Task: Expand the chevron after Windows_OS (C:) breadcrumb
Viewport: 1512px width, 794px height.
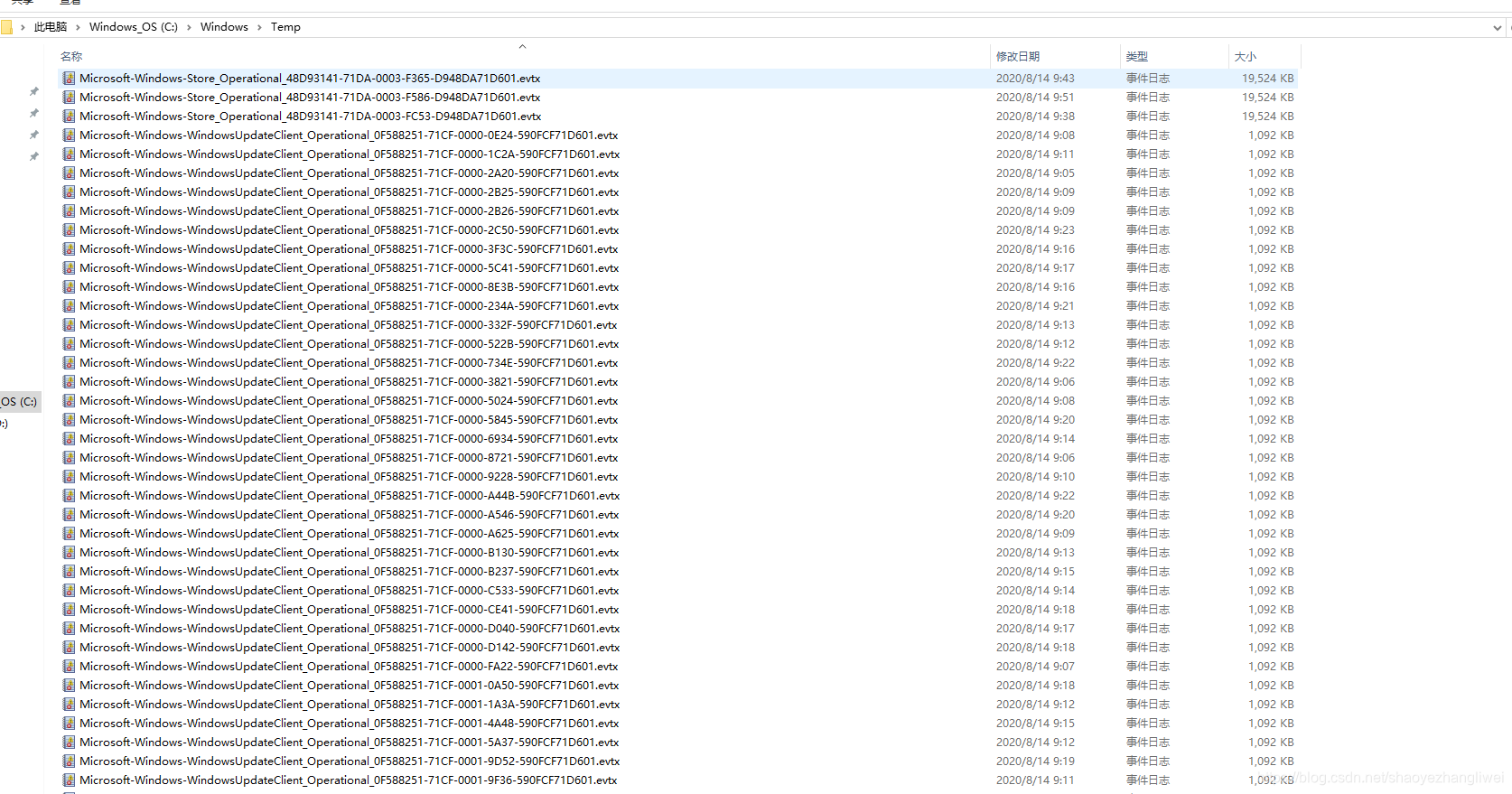Action: tap(189, 27)
